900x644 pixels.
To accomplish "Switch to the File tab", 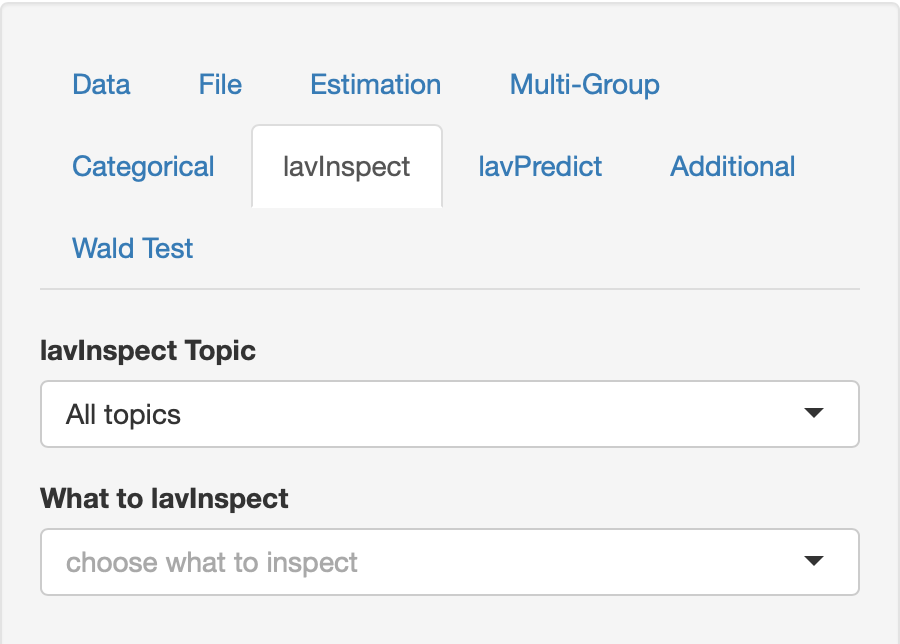I will click(x=220, y=85).
